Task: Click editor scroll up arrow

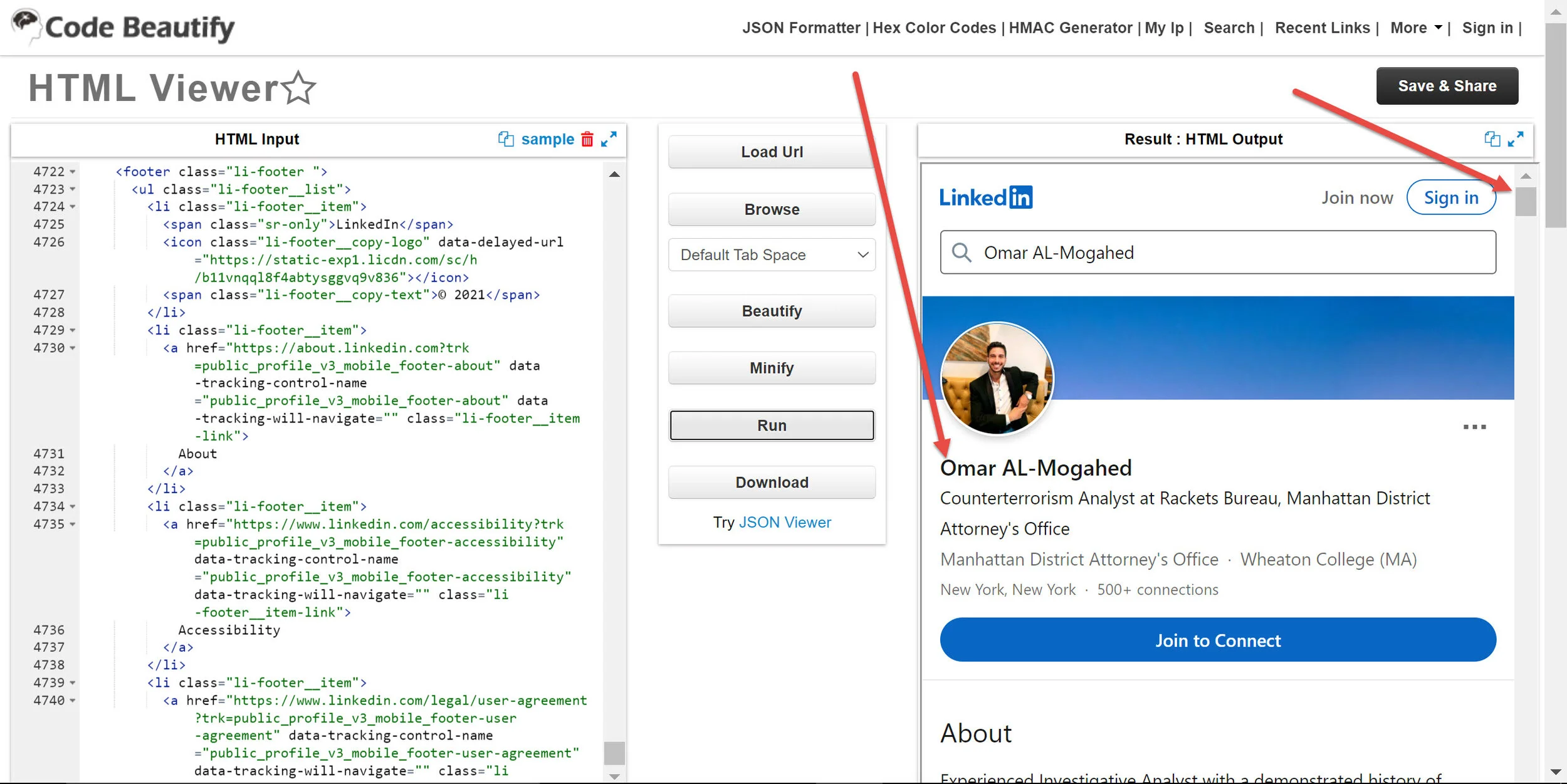Action: tap(614, 174)
